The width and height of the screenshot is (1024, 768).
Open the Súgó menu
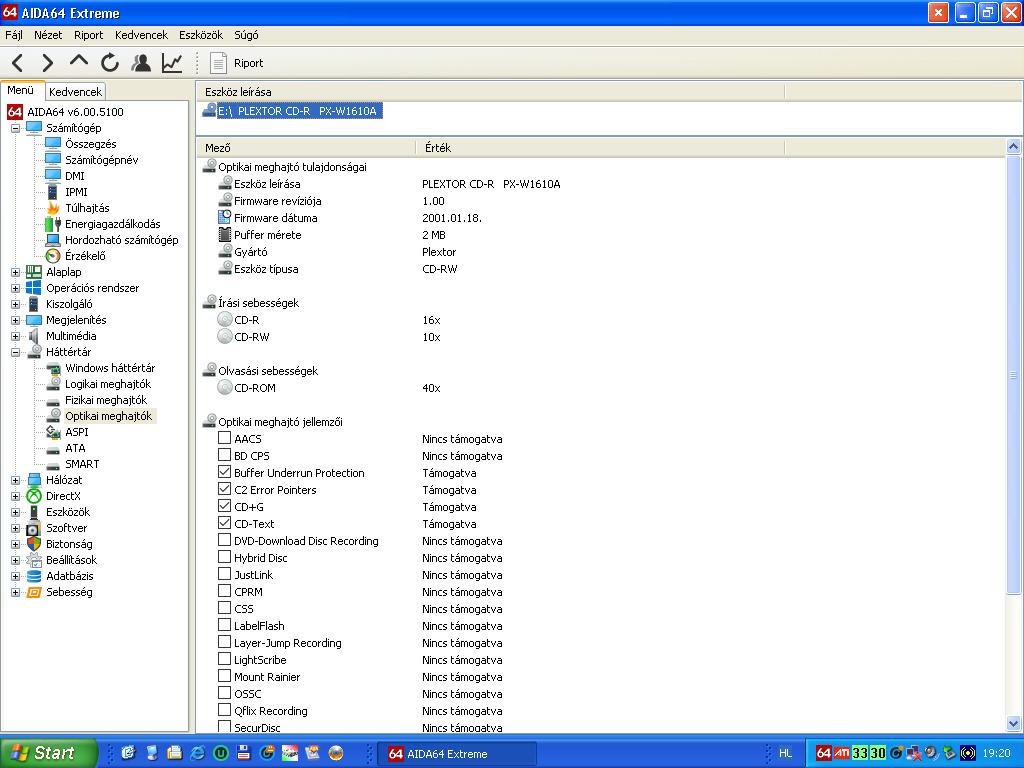246,35
